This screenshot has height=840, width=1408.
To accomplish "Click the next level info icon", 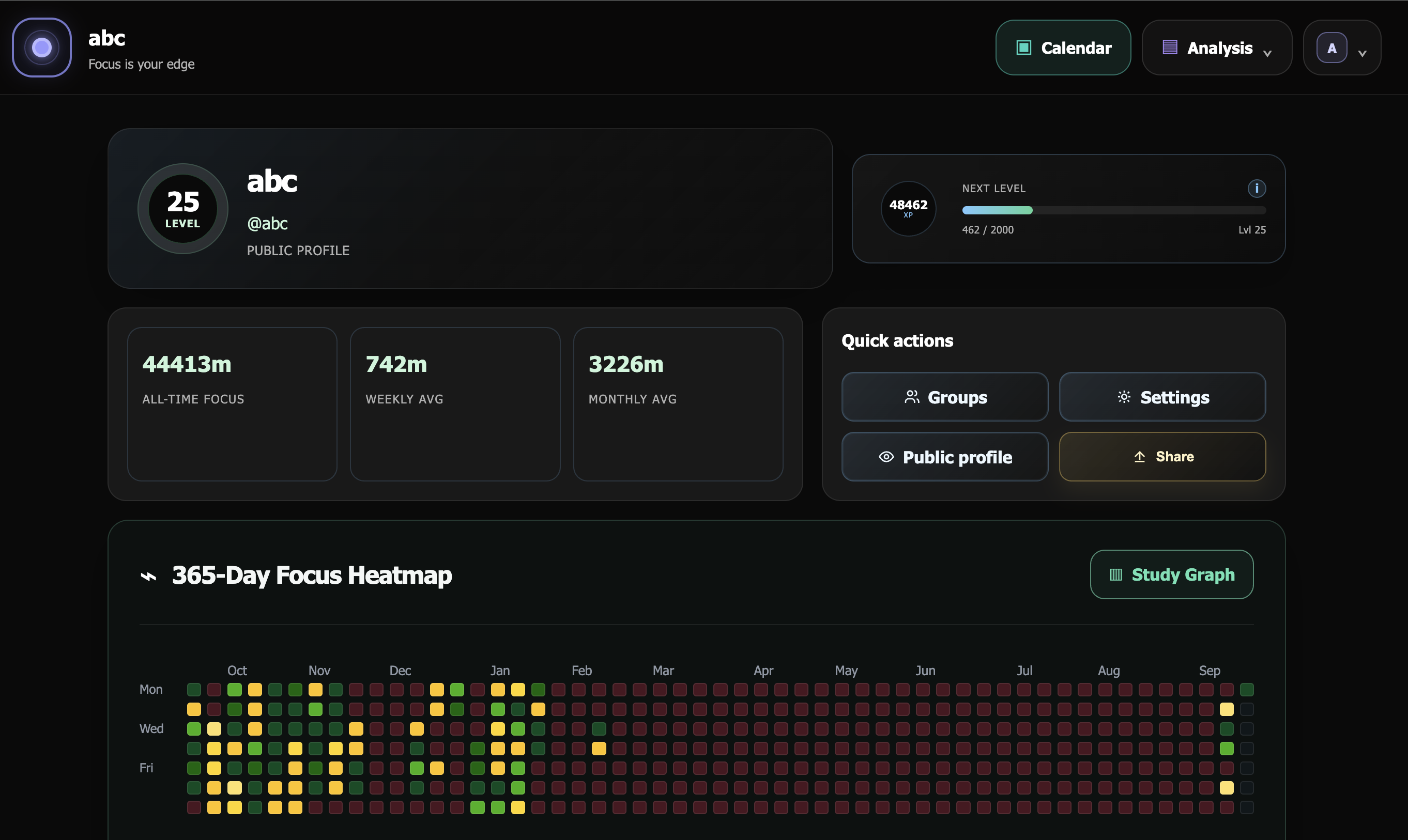I will point(1256,189).
